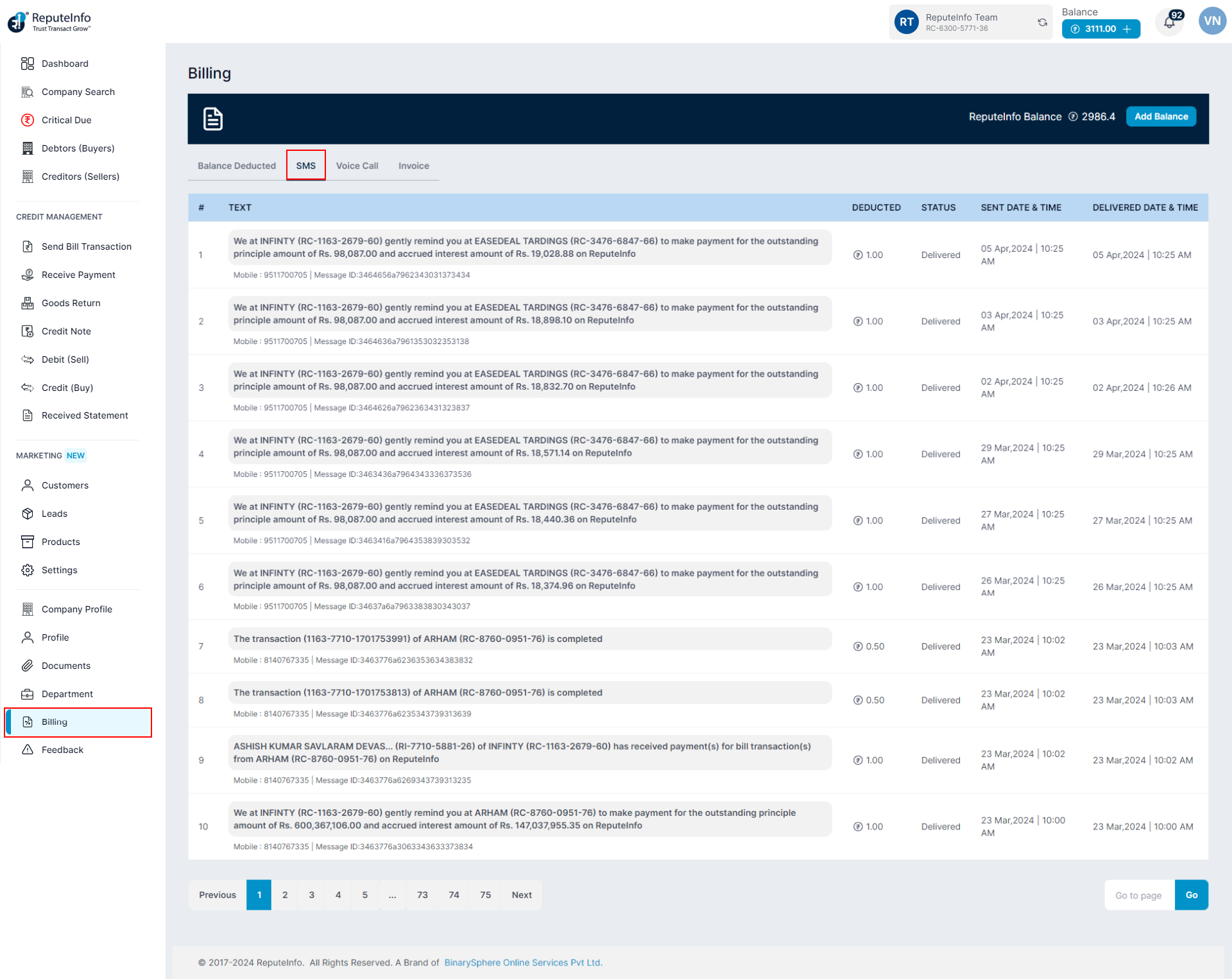Image resolution: width=1232 pixels, height=979 pixels.
Task: Click Next in the pagination bar
Action: click(x=522, y=895)
